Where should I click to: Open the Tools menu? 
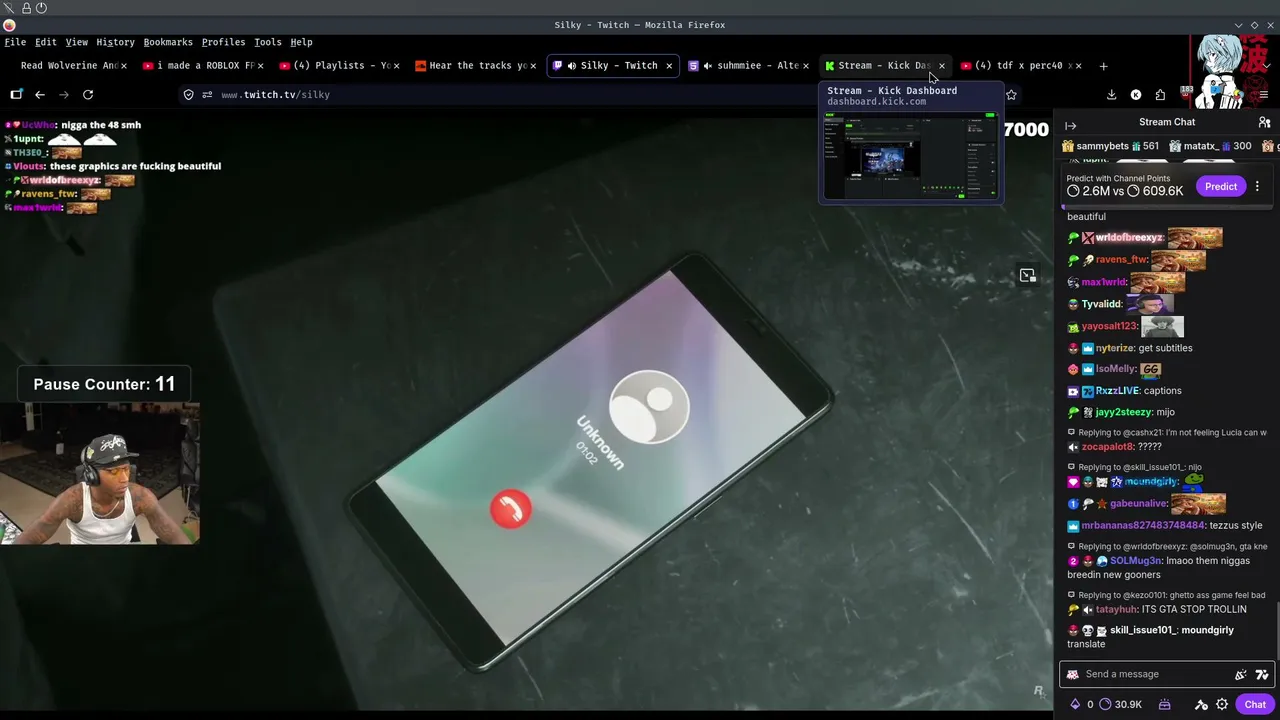[268, 42]
